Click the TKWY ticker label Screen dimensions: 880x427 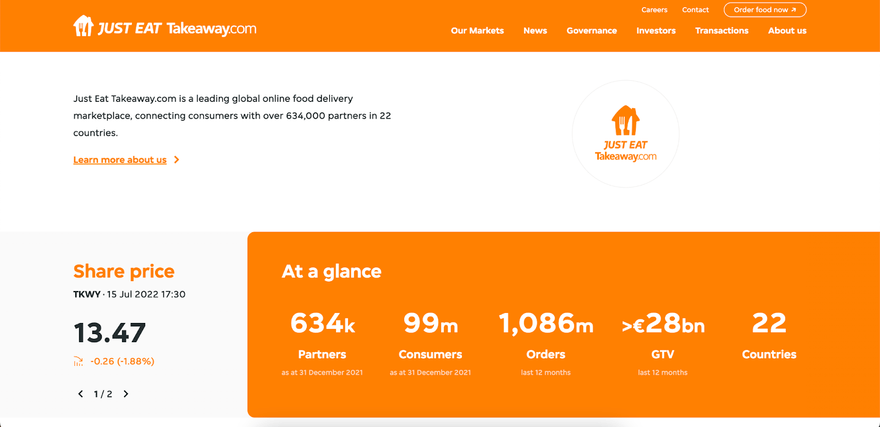[x=86, y=294]
